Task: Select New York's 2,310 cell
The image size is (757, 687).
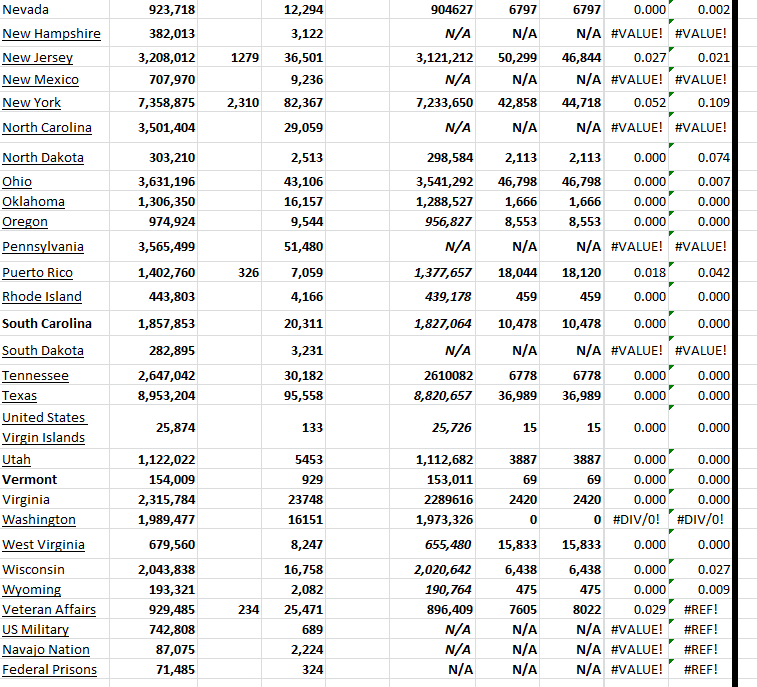Action: click(x=229, y=103)
